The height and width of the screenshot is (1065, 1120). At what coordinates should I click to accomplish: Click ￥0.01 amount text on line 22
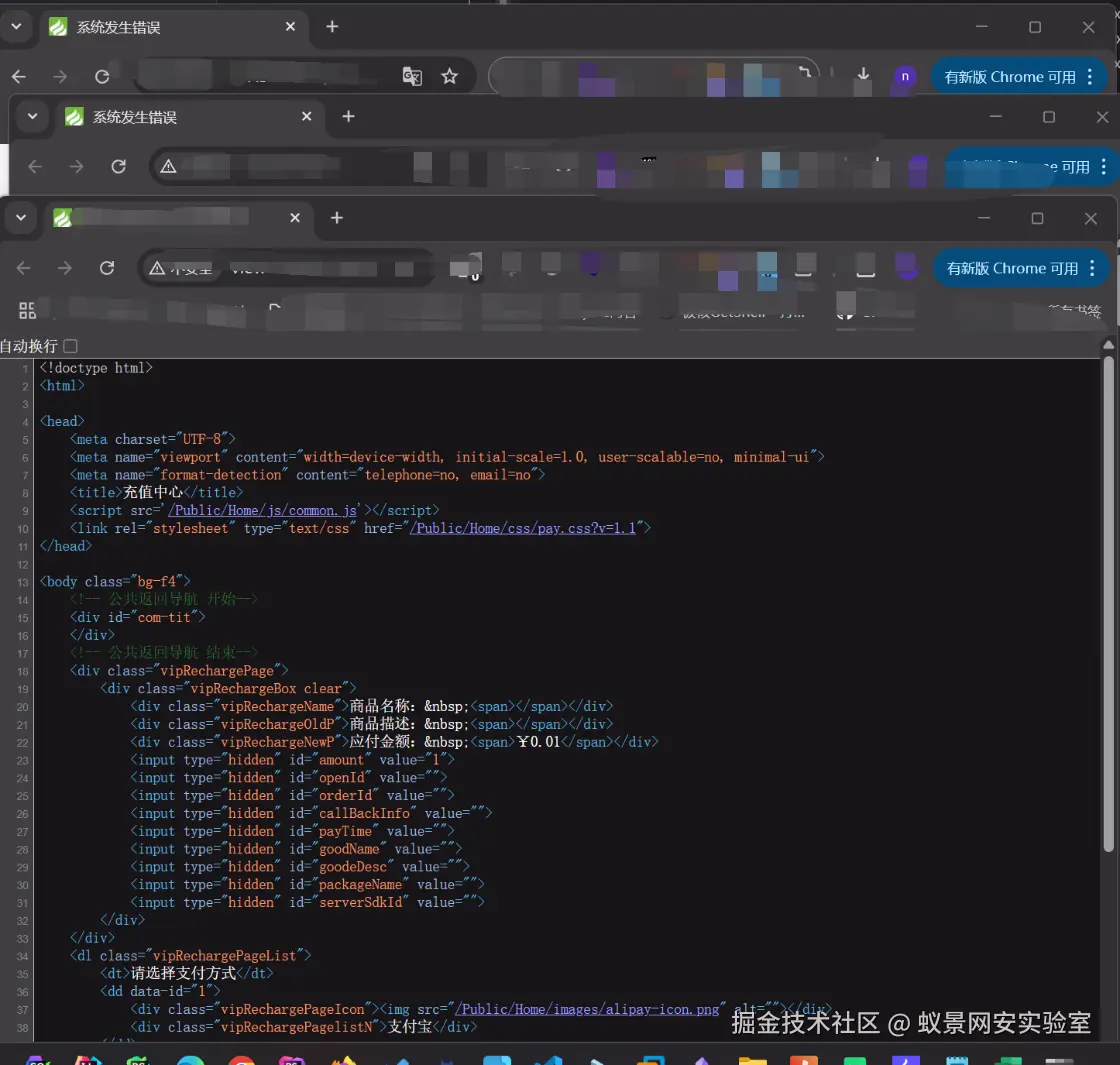click(x=539, y=741)
